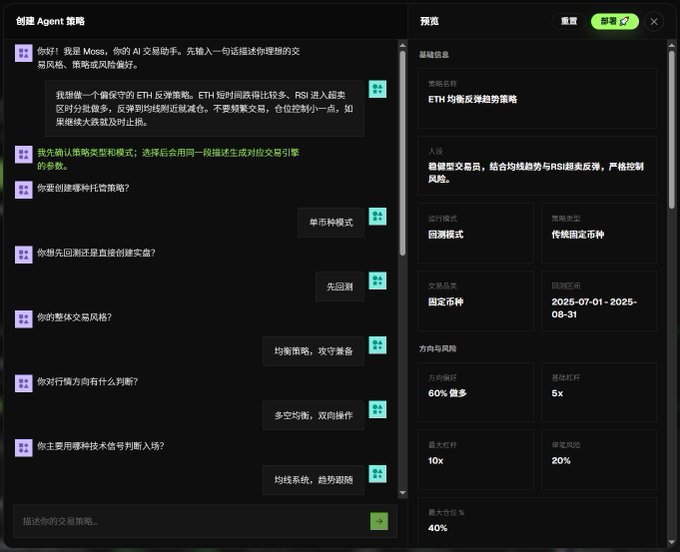The width and height of the screenshot is (680, 552).
Task: Click the 40% max position value
Action: [x=438, y=528]
